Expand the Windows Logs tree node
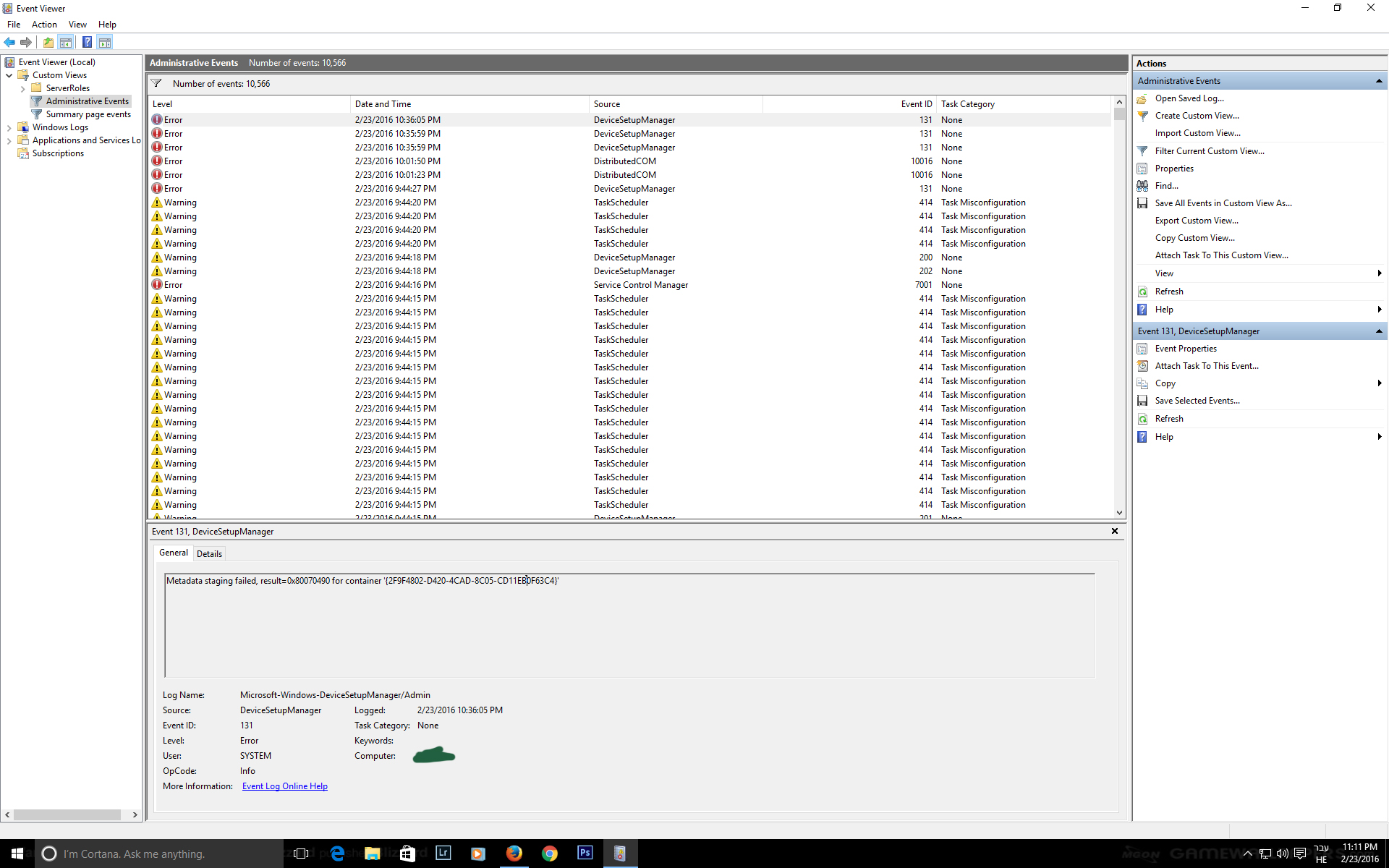 pos(9,127)
